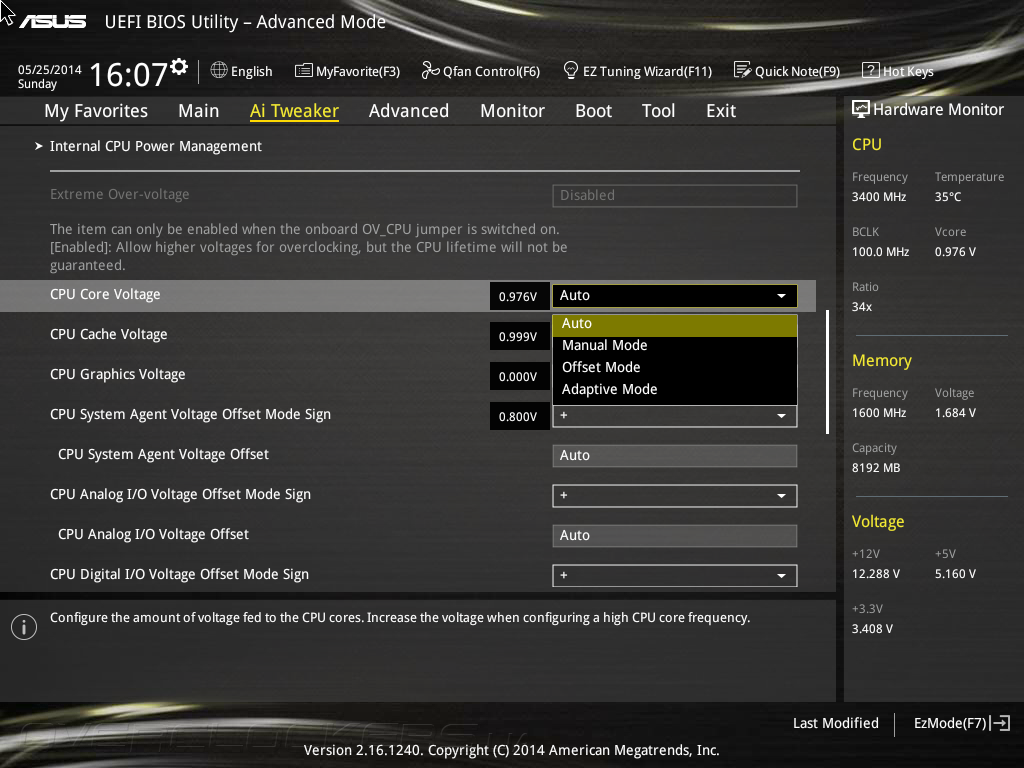This screenshot has height=768, width=1024.
Task: Open the Tool tab
Action: 658,111
